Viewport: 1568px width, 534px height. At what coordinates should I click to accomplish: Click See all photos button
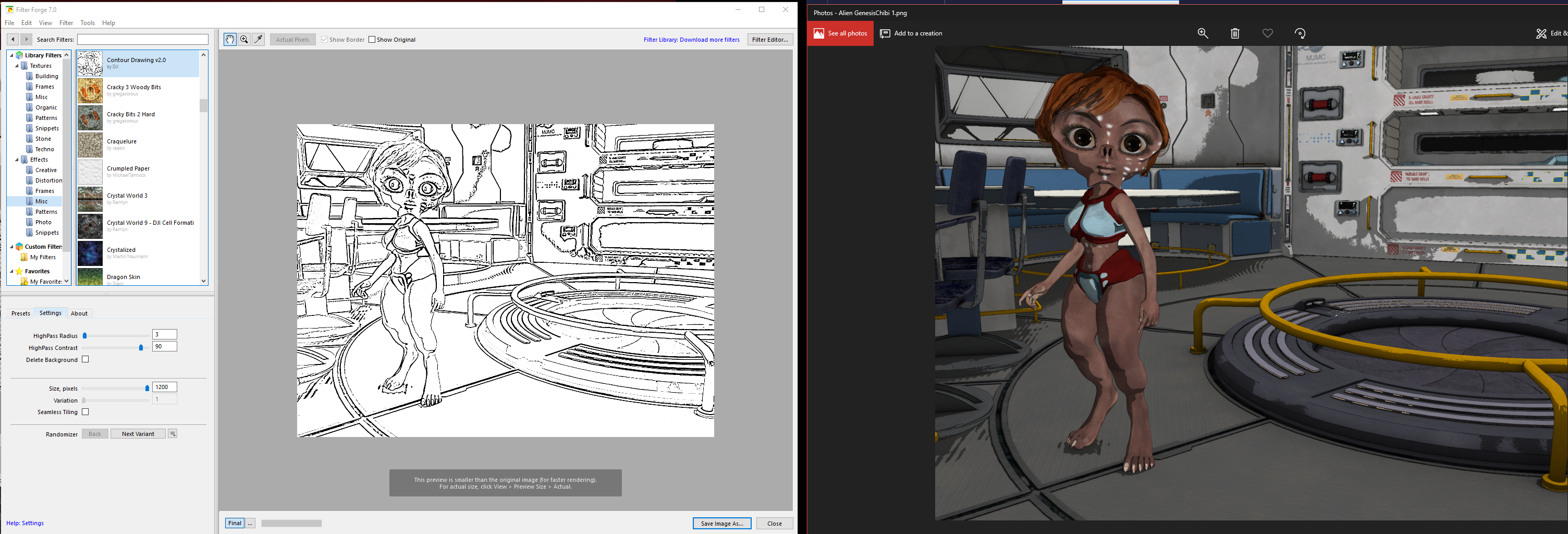[841, 33]
